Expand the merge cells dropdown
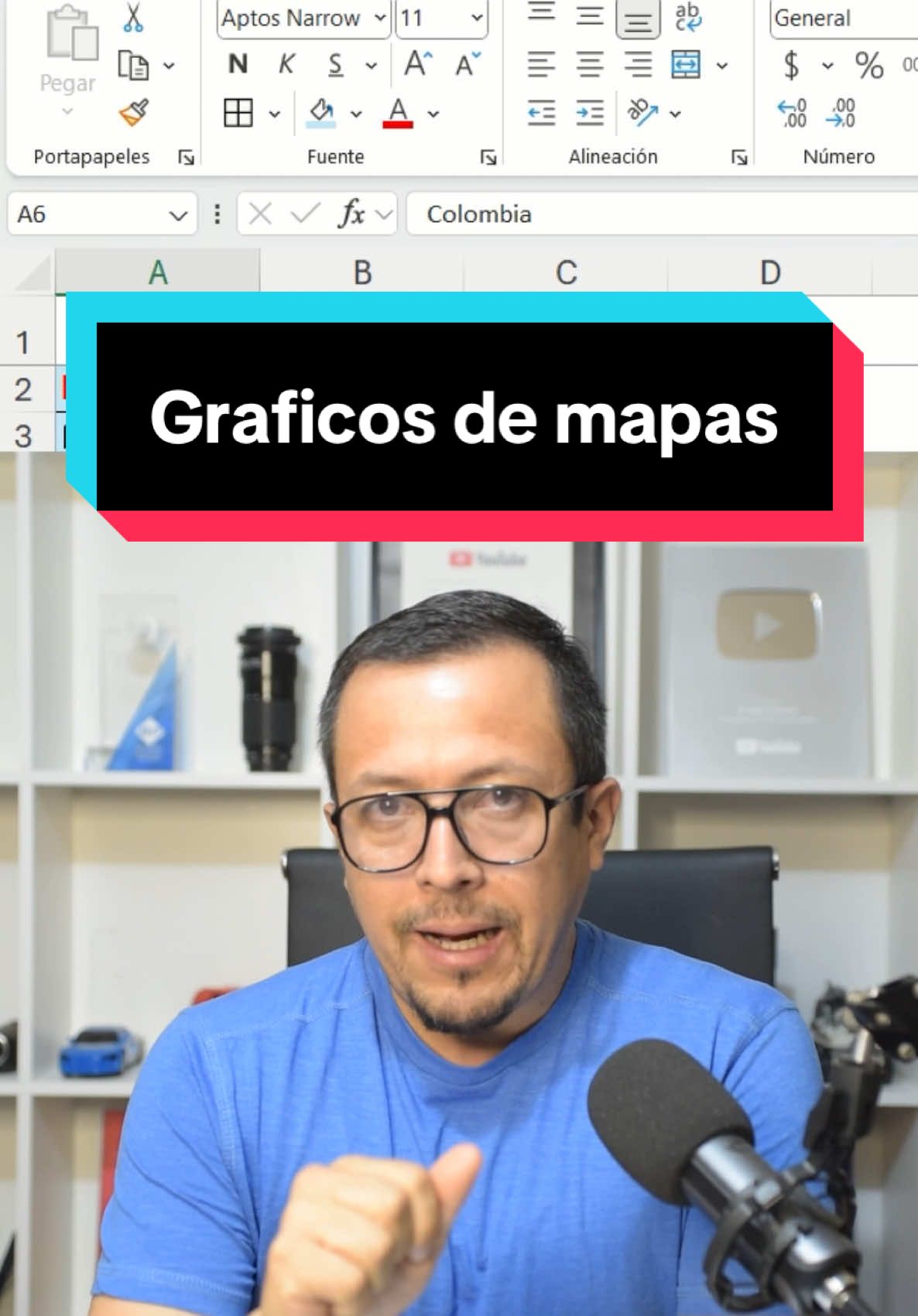 point(722,67)
